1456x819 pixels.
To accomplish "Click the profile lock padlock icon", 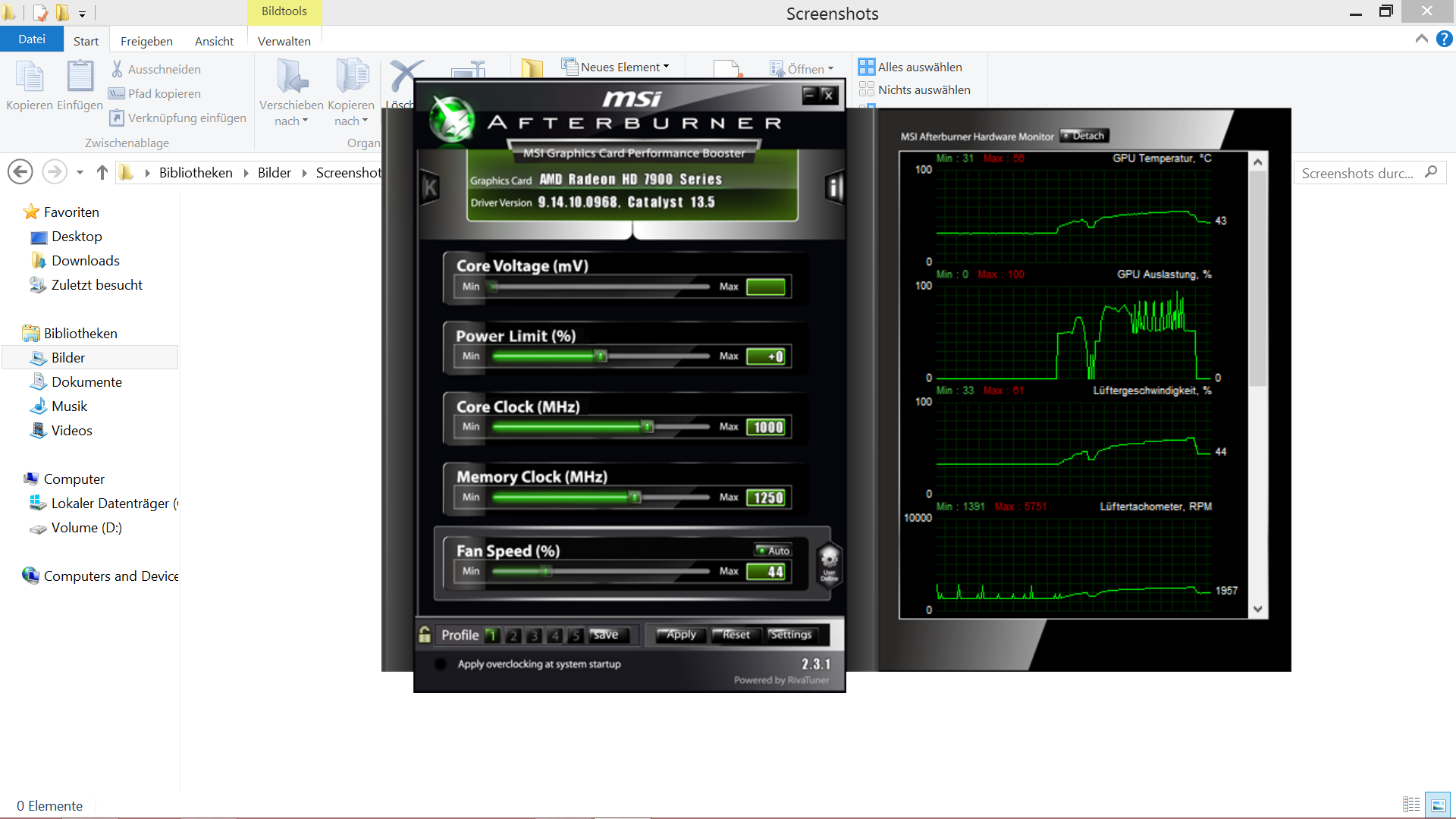I will click(x=425, y=635).
